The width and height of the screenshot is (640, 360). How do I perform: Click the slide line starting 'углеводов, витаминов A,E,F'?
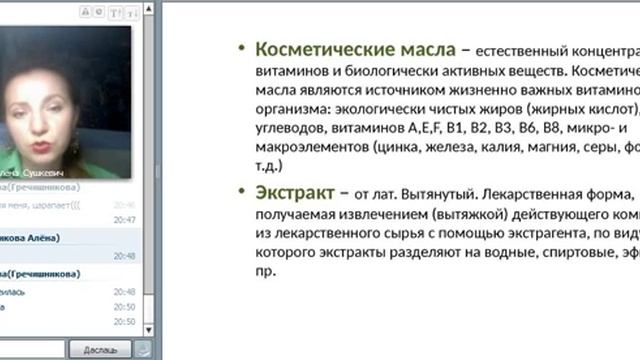441,128
